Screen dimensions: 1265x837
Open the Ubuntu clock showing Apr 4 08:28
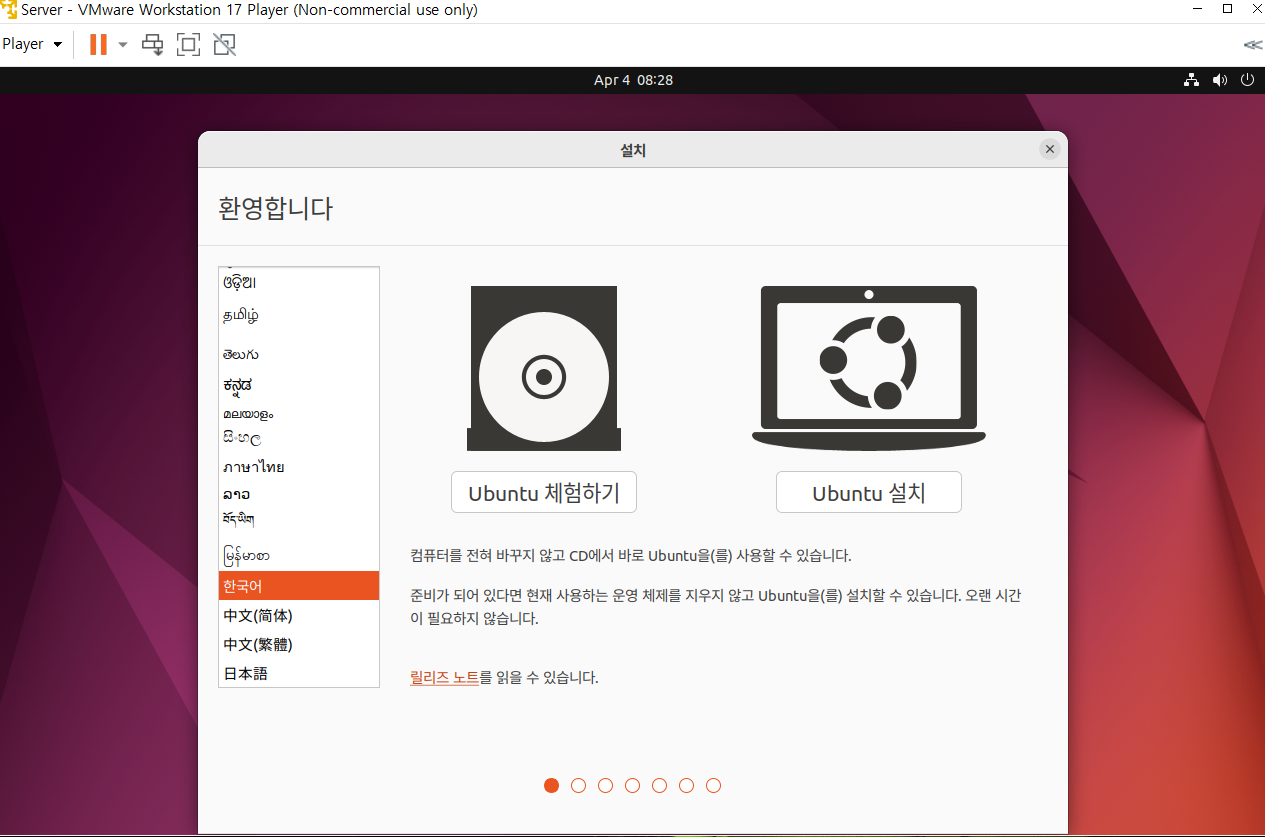(x=633, y=80)
